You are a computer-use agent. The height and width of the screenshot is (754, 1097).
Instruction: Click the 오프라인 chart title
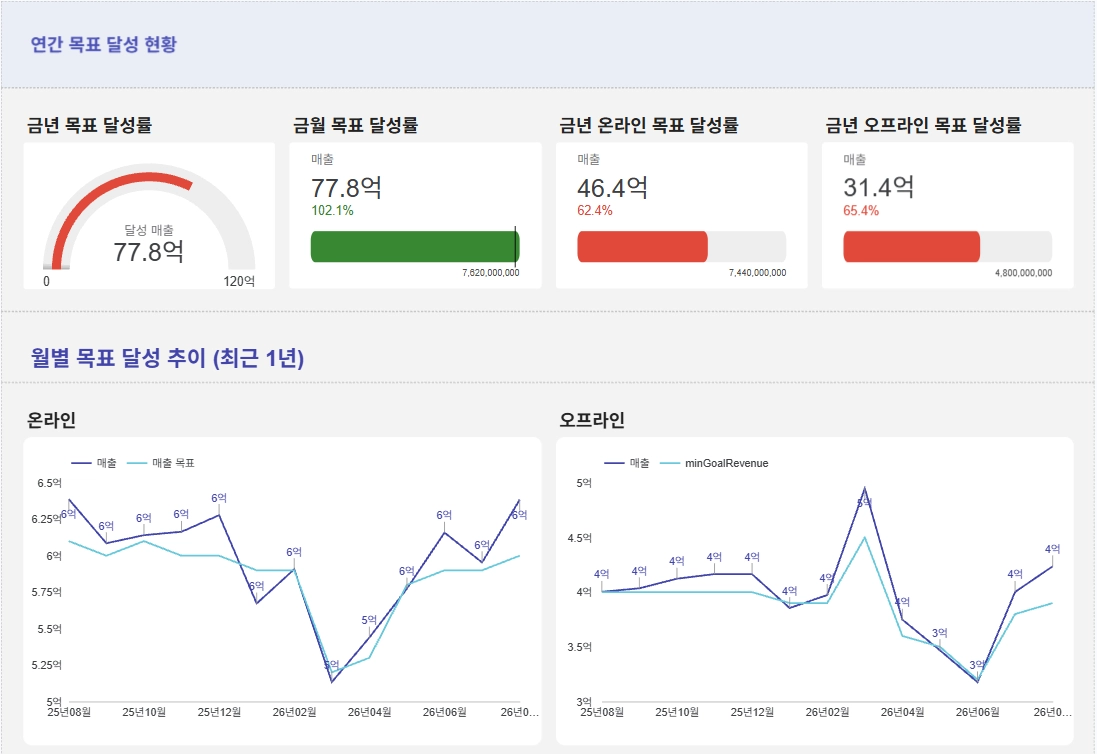click(x=591, y=420)
